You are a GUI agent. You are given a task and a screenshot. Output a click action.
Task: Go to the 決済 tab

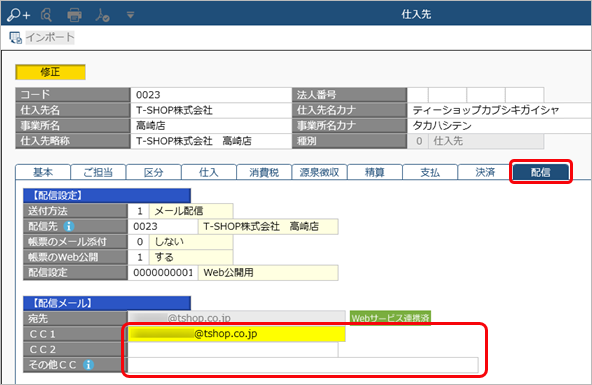coord(485,172)
